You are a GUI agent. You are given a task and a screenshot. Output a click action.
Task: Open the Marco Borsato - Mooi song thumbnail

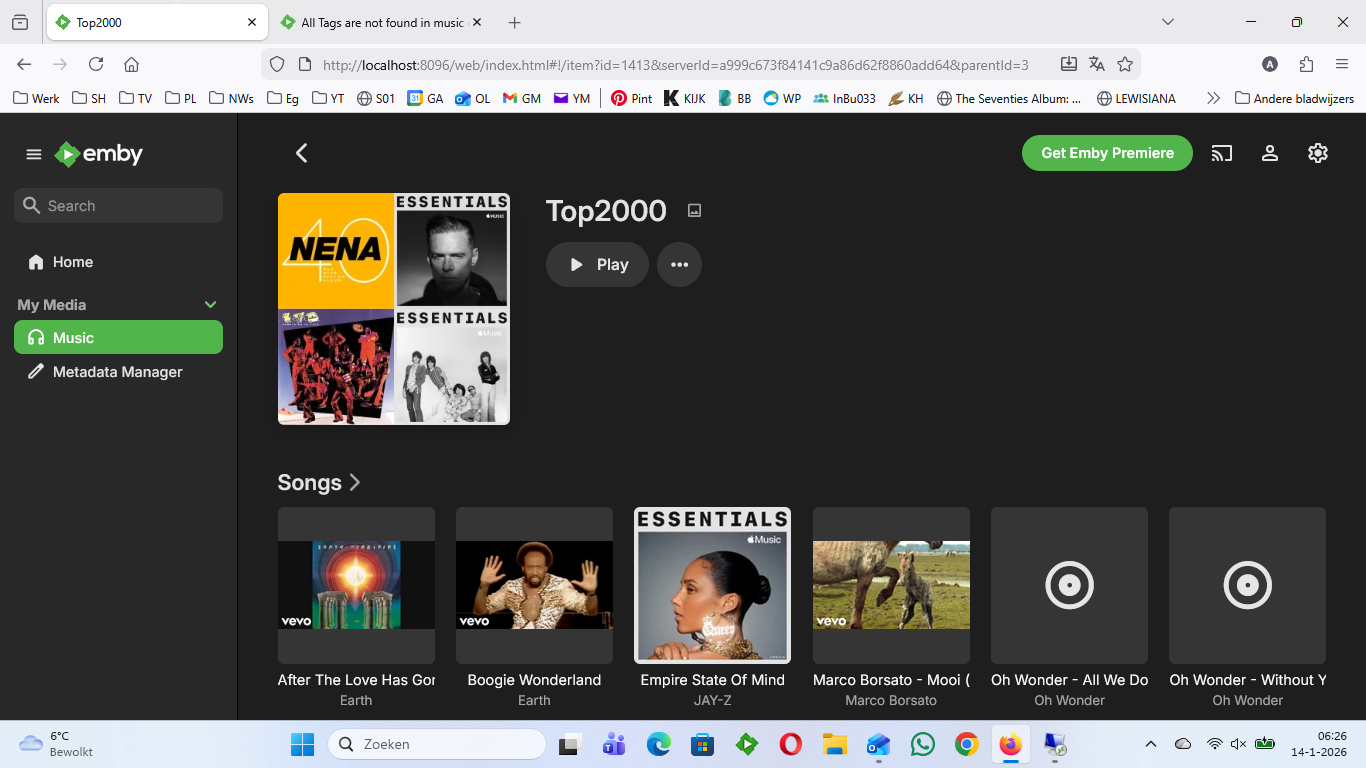click(x=891, y=585)
